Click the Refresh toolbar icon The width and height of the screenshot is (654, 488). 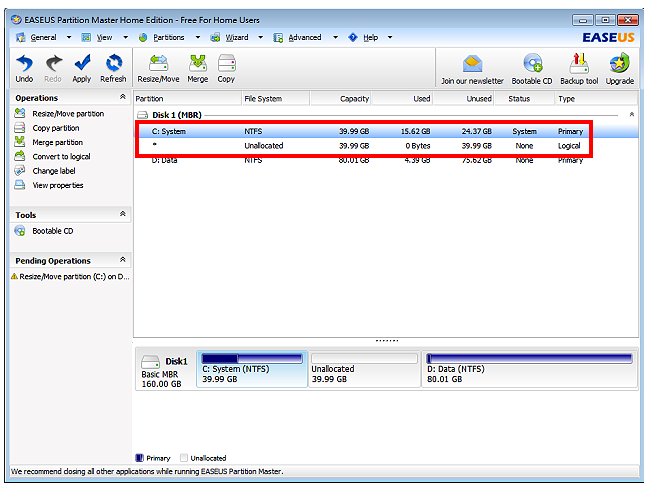coord(113,63)
